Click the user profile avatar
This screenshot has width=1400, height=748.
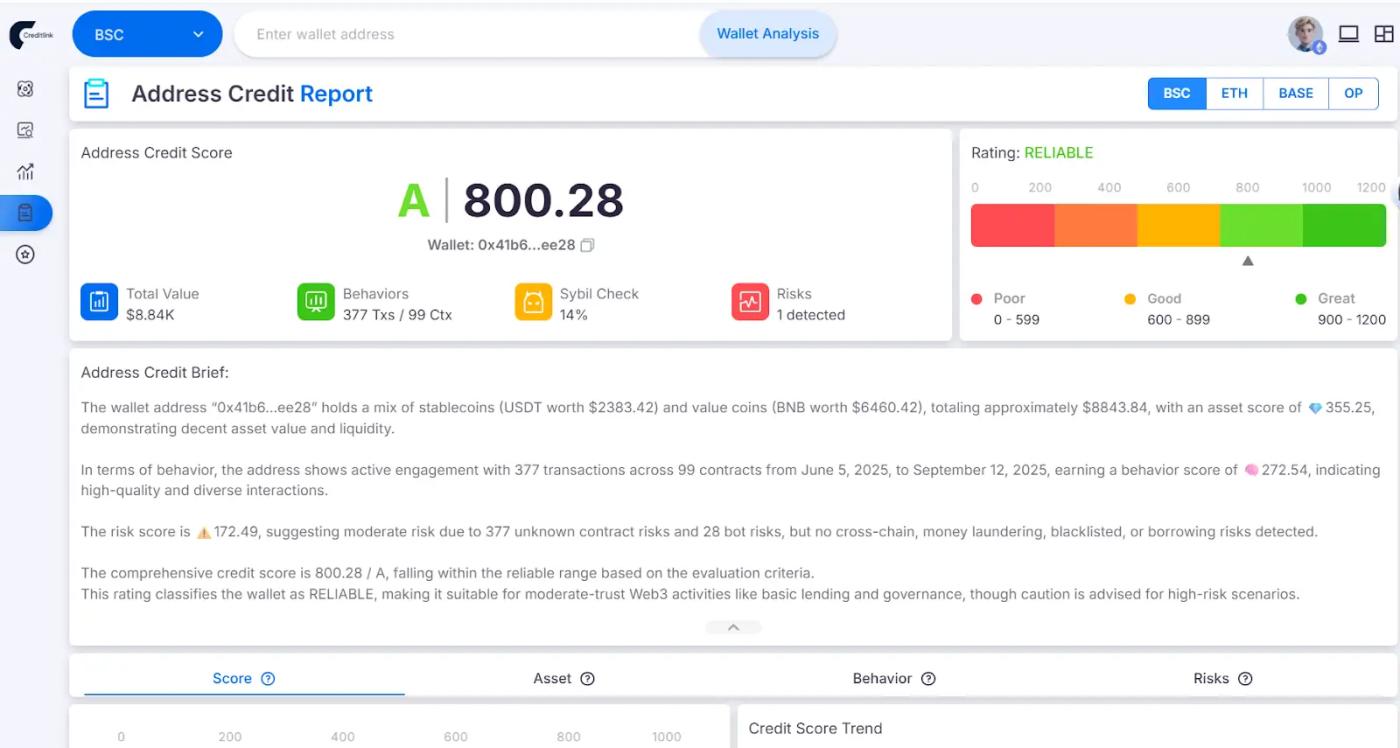tap(1304, 34)
